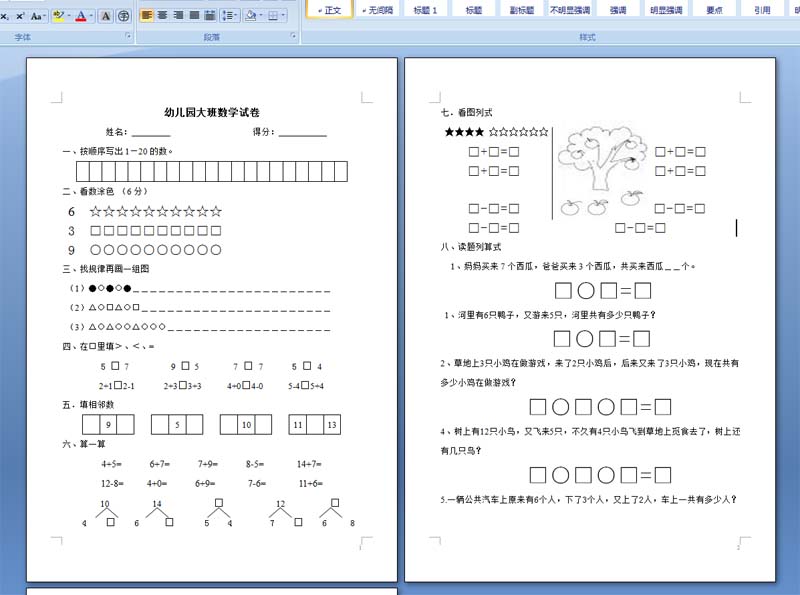Viewport: 800px width, 595px height.
Task: Click the equation 14+7=
Action: pyautogui.click(x=309, y=464)
